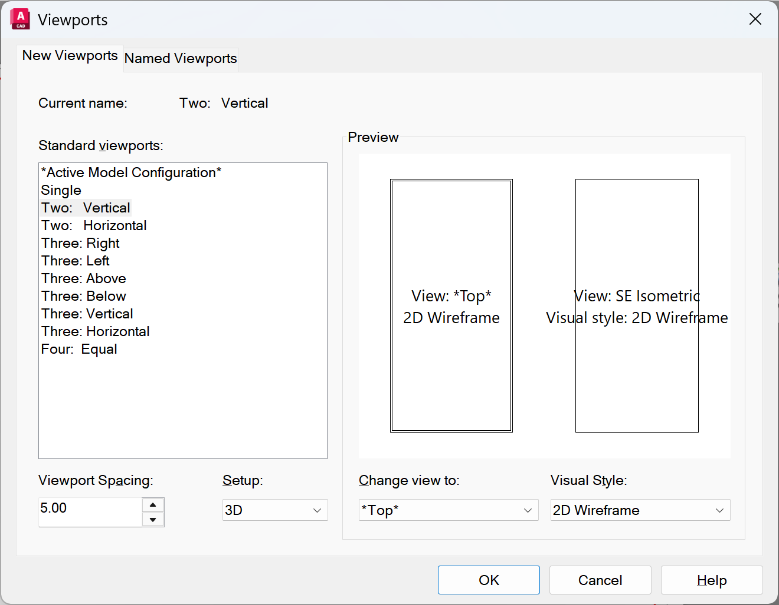Select Three: Horizontal viewport configuration
The width and height of the screenshot is (779, 605).
click(95, 332)
